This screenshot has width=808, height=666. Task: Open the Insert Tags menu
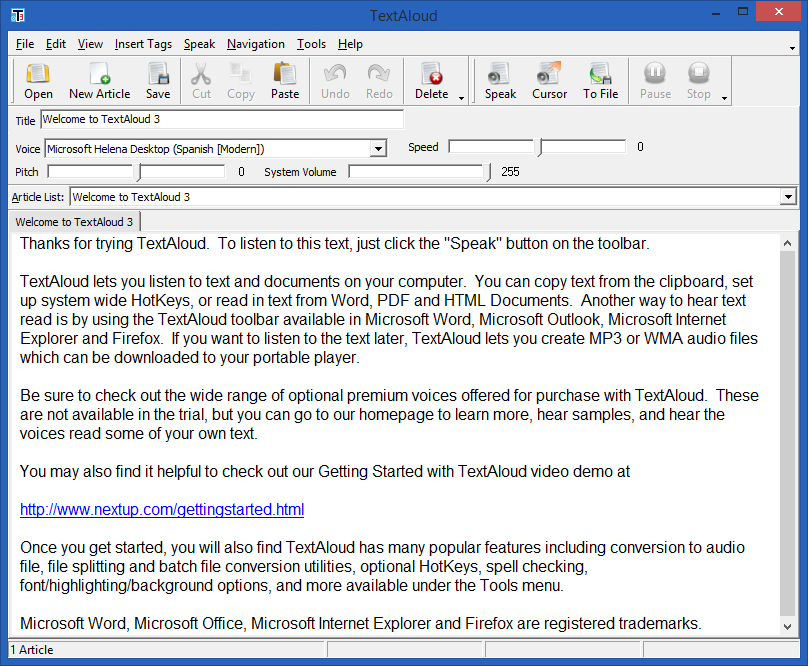[143, 44]
